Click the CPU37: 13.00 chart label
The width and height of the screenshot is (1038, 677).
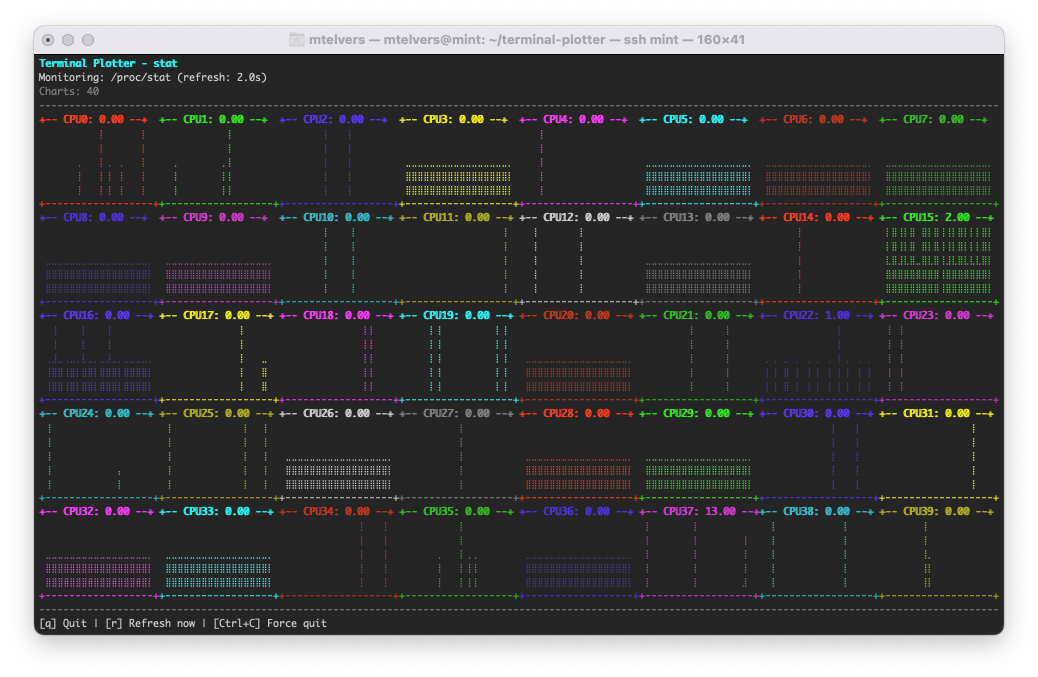coord(699,512)
